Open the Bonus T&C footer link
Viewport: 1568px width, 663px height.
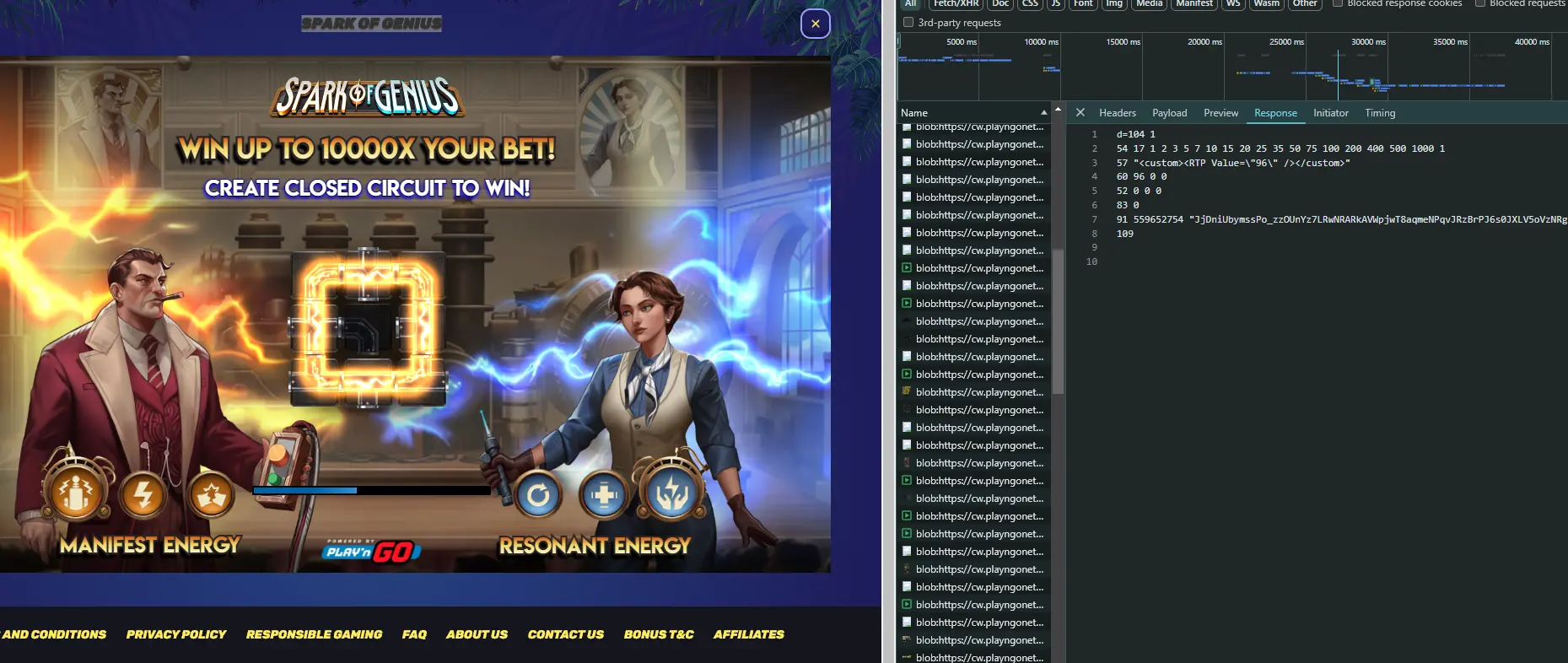pos(659,634)
